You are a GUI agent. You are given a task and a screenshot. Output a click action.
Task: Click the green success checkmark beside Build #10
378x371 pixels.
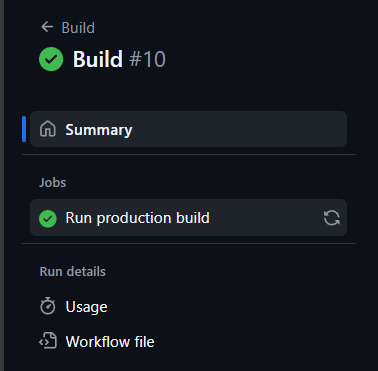[51, 59]
